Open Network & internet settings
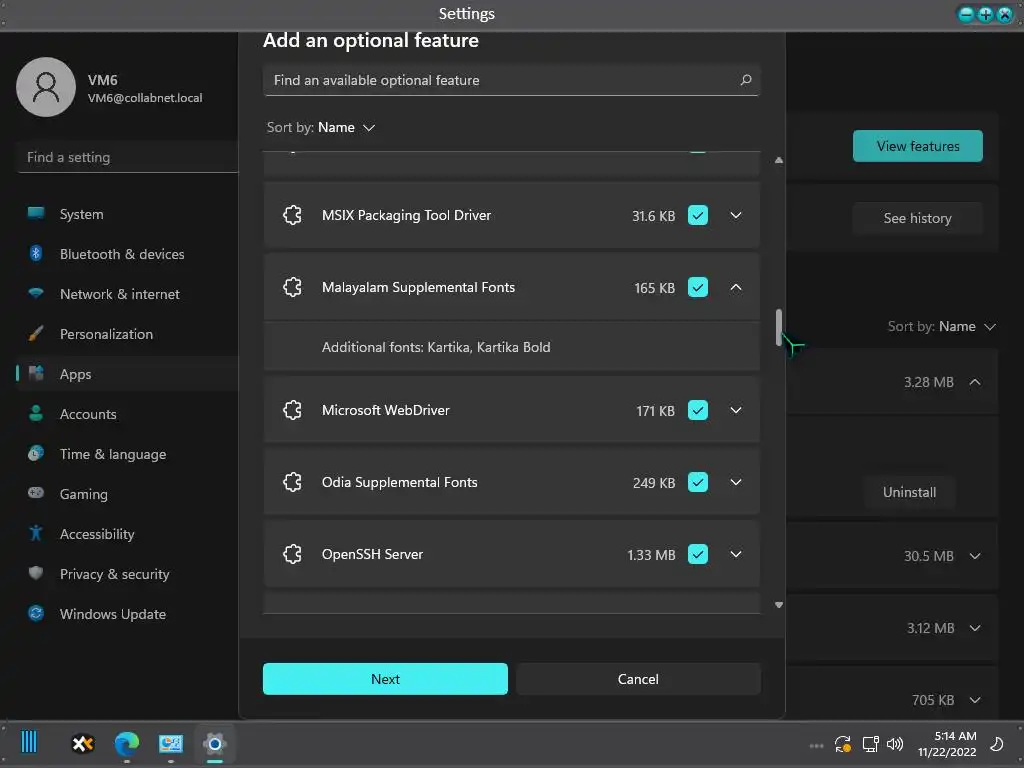Image resolution: width=1024 pixels, height=768 pixels. coord(127,294)
